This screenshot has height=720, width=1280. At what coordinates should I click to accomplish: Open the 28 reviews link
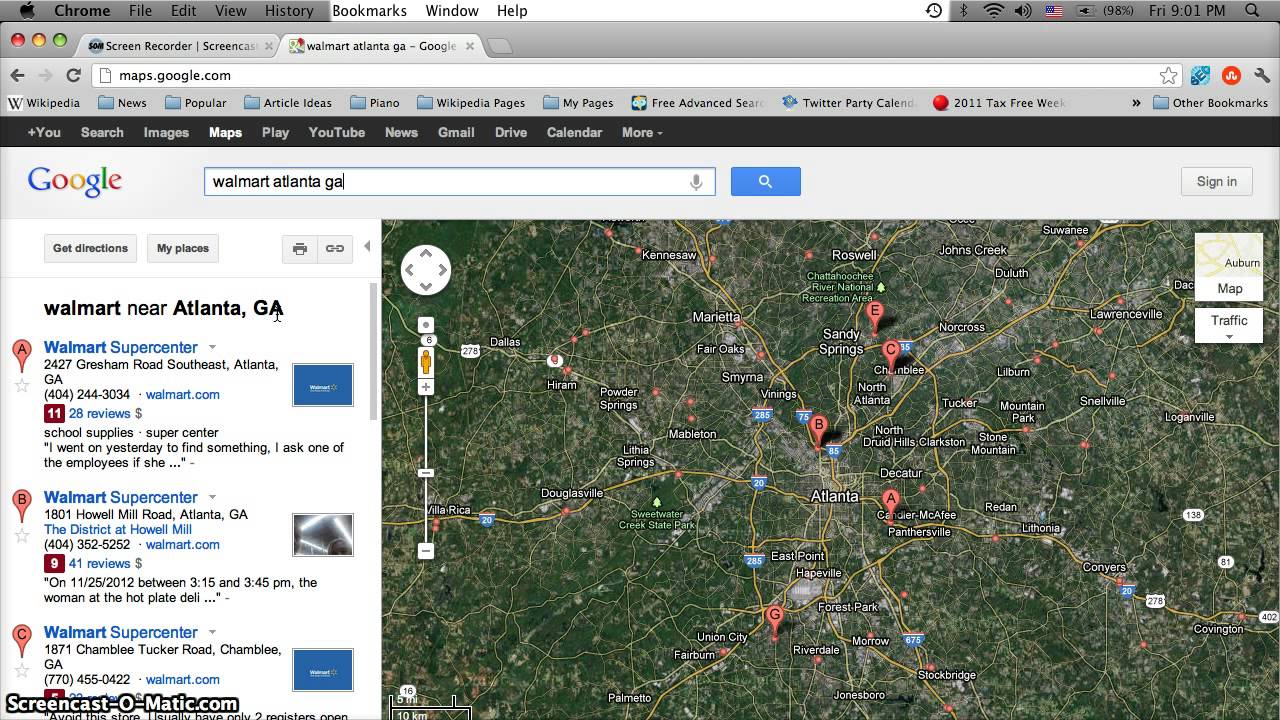pyautogui.click(x=100, y=413)
